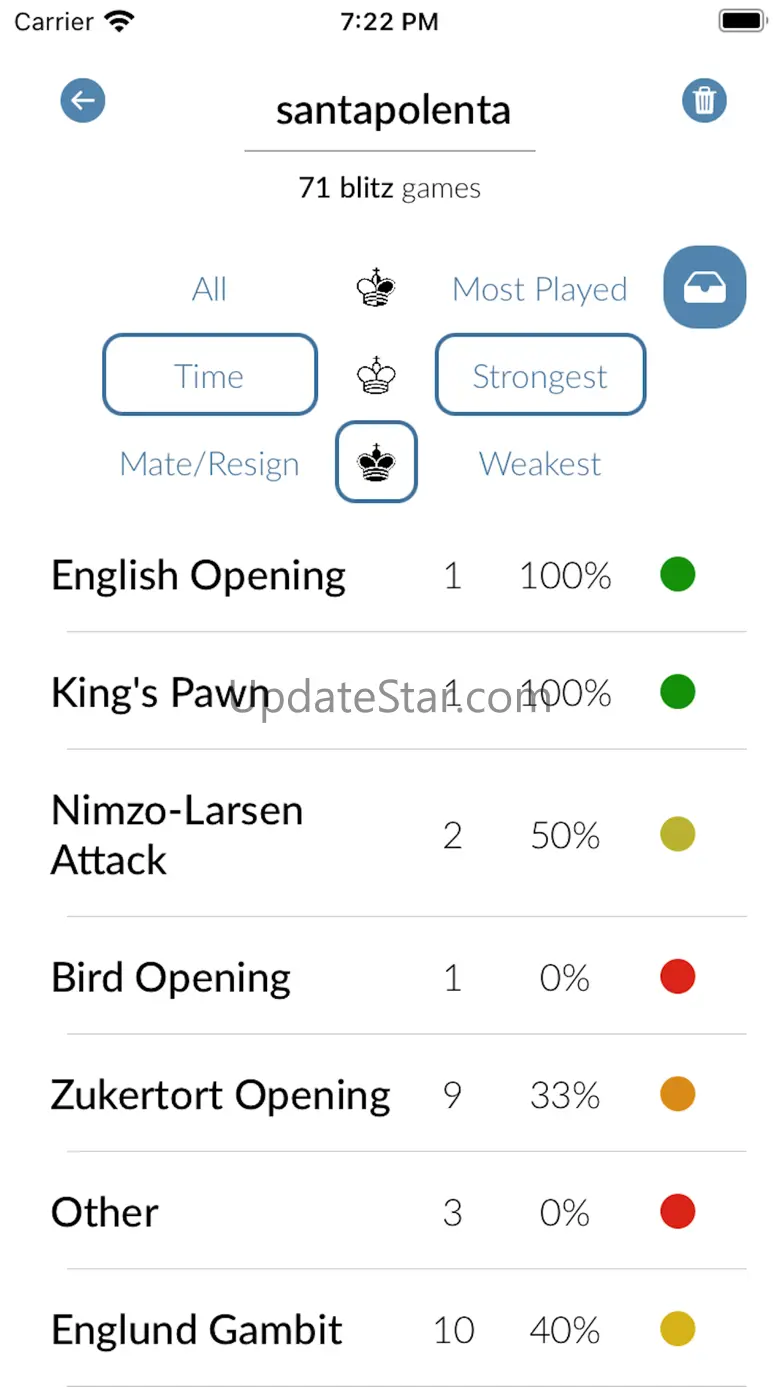Open the Zukertort Opening row

pos(220,1095)
